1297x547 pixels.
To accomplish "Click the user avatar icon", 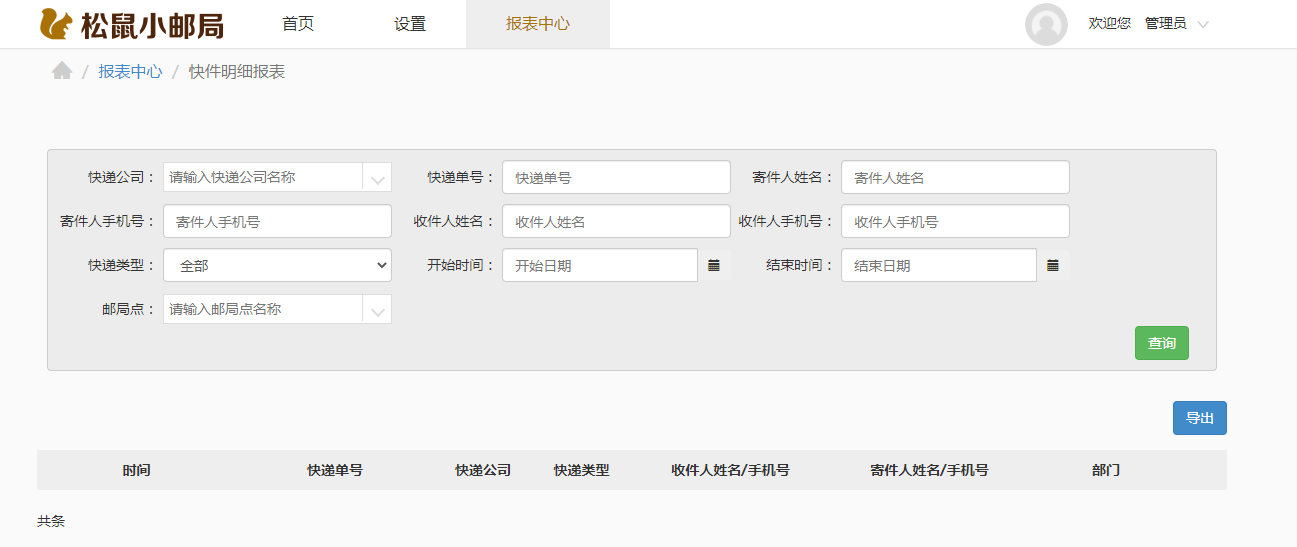I will pyautogui.click(x=1046, y=24).
